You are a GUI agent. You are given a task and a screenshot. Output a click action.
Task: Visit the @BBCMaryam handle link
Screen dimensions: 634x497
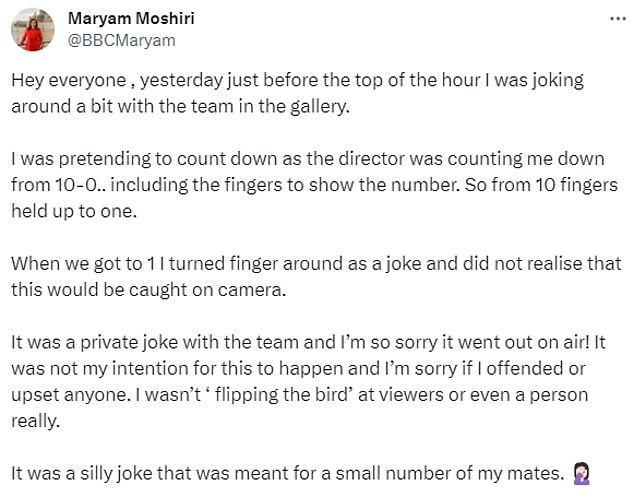[x=121, y=40]
